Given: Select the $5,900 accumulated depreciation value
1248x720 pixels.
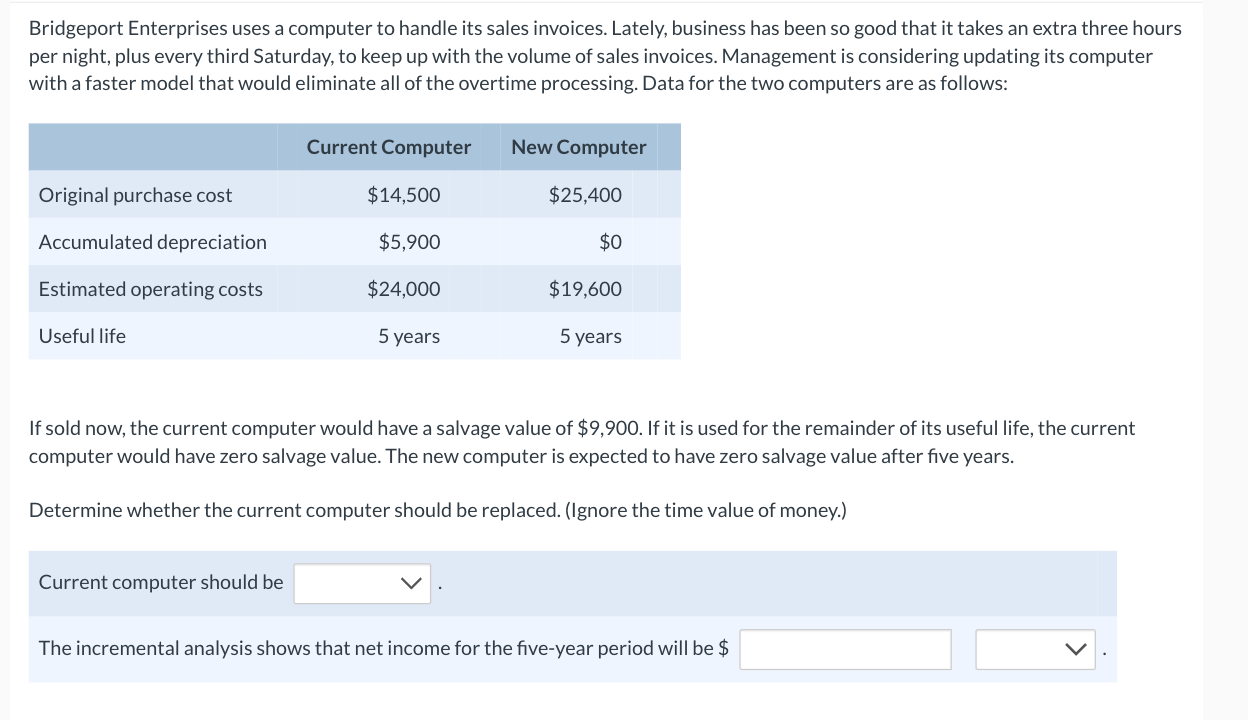Looking at the screenshot, I should click(x=409, y=242).
